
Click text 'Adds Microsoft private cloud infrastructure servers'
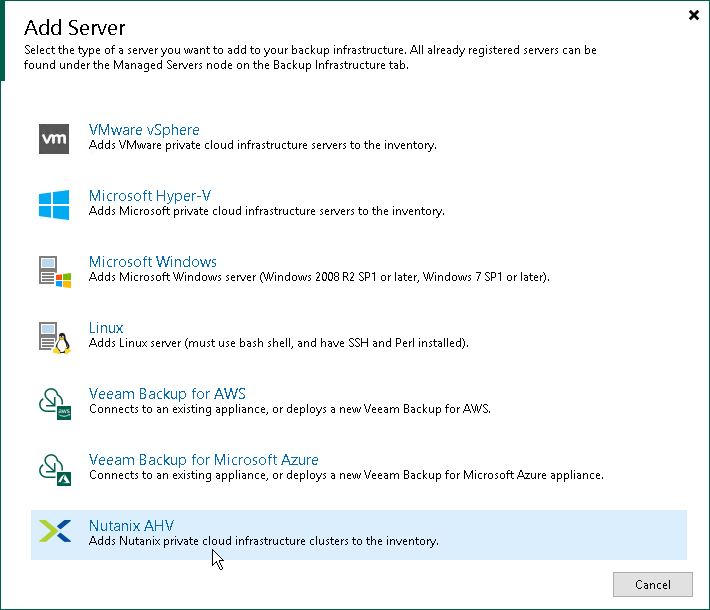tap(222, 211)
